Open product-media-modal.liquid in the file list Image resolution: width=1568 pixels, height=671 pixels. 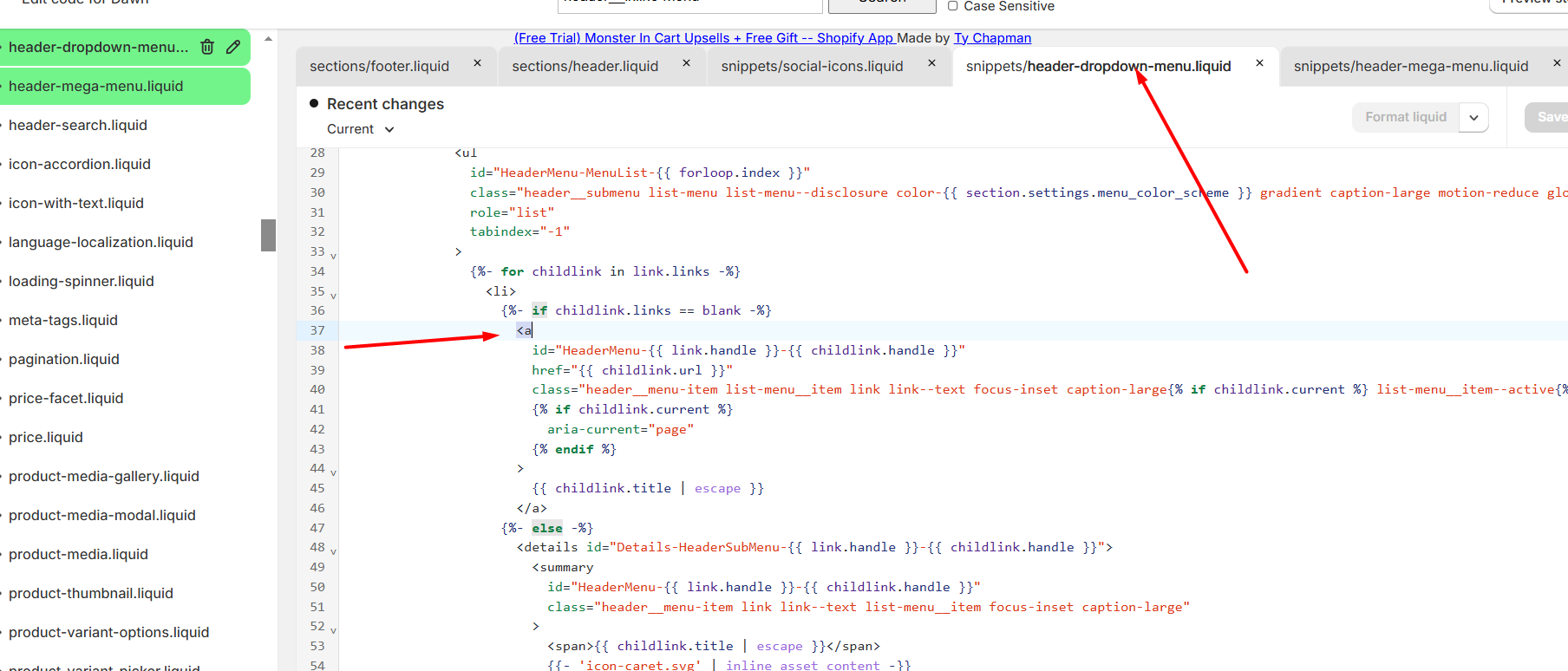click(102, 516)
